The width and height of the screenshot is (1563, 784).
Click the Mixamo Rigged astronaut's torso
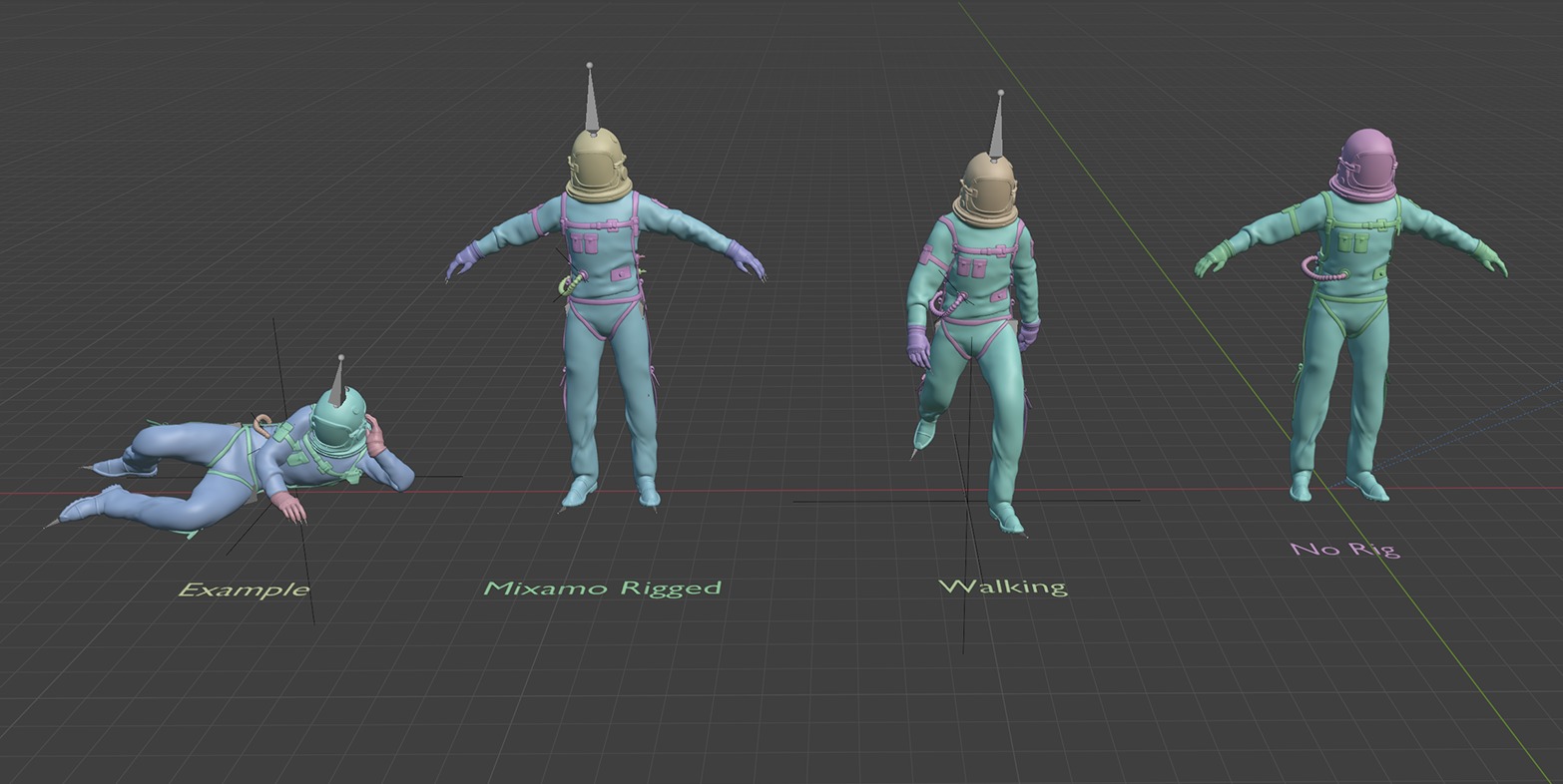pyautogui.click(x=601, y=249)
